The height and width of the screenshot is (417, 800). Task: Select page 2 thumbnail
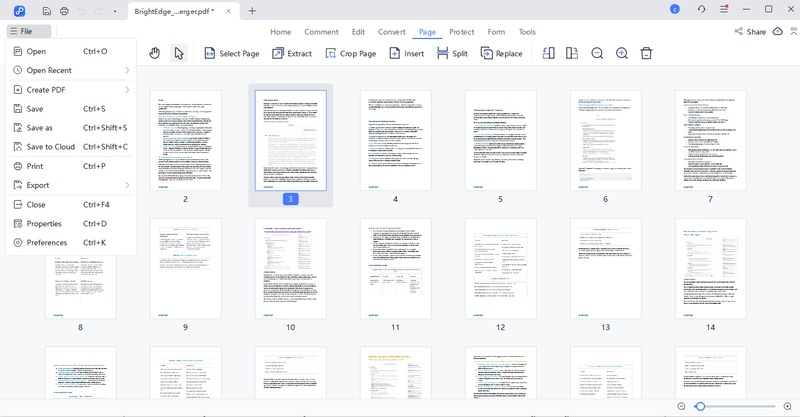click(x=186, y=140)
